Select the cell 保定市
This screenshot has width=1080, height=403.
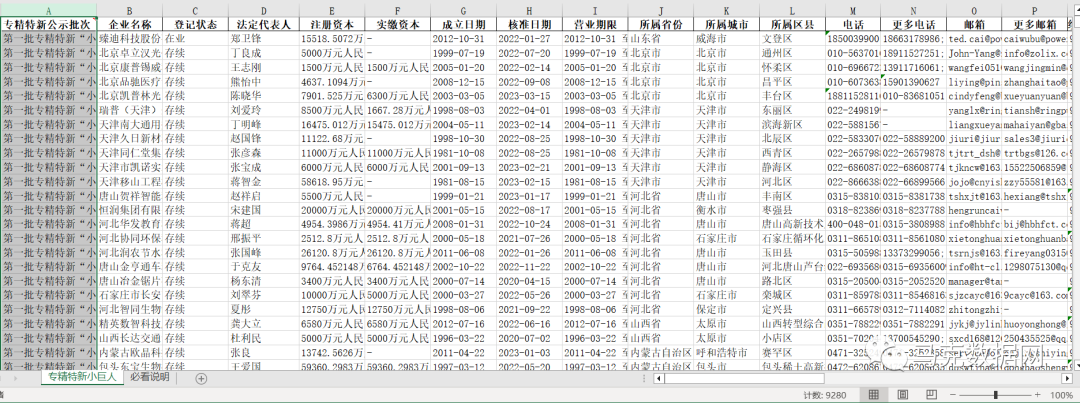[x=727, y=309]
